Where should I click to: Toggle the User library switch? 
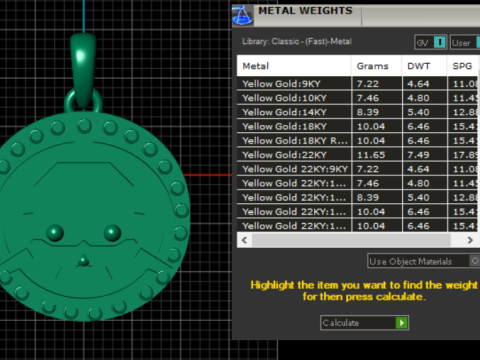478,42
